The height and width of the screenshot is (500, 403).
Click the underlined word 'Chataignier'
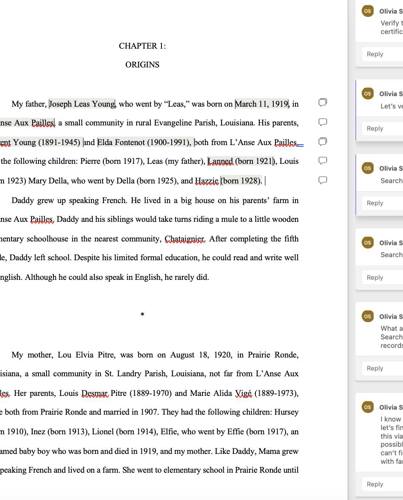click(x=185, y=239)
